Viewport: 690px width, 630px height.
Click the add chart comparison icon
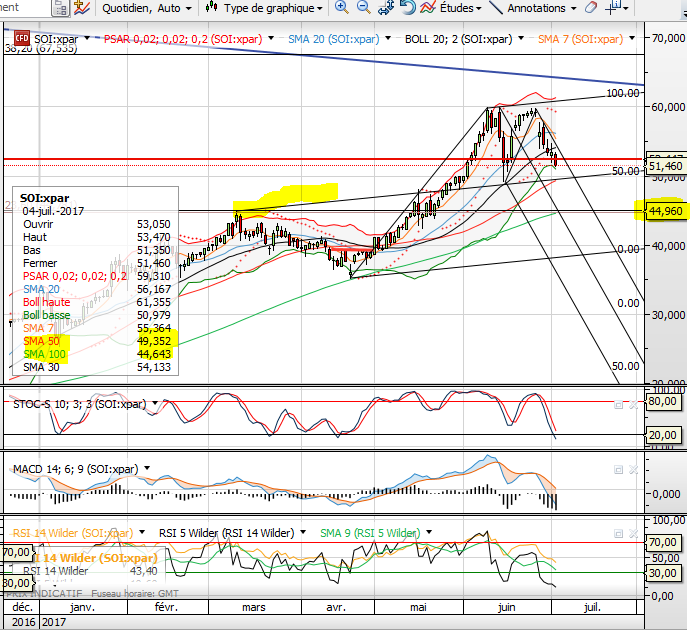coord(82,7)
